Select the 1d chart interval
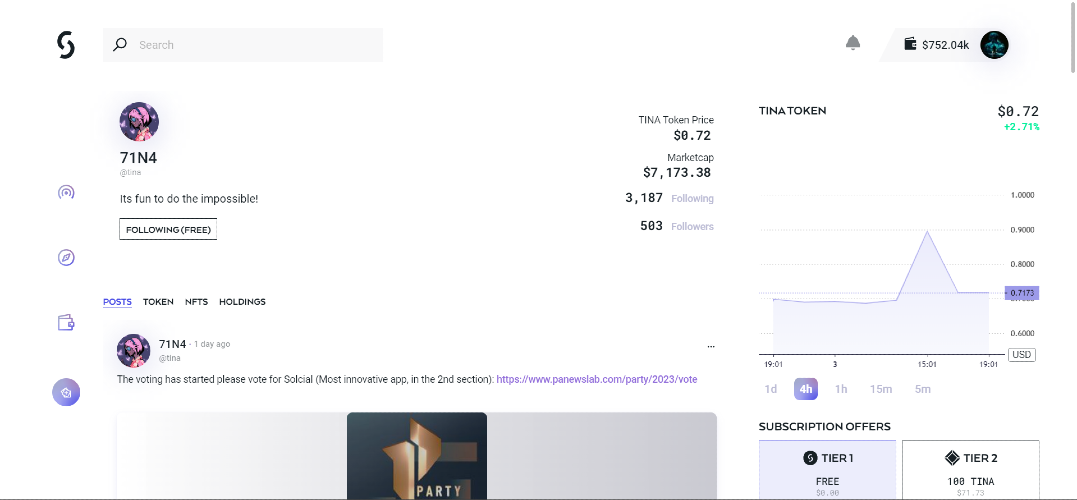This screenshot has width=1077, height=500. point(771,389)
